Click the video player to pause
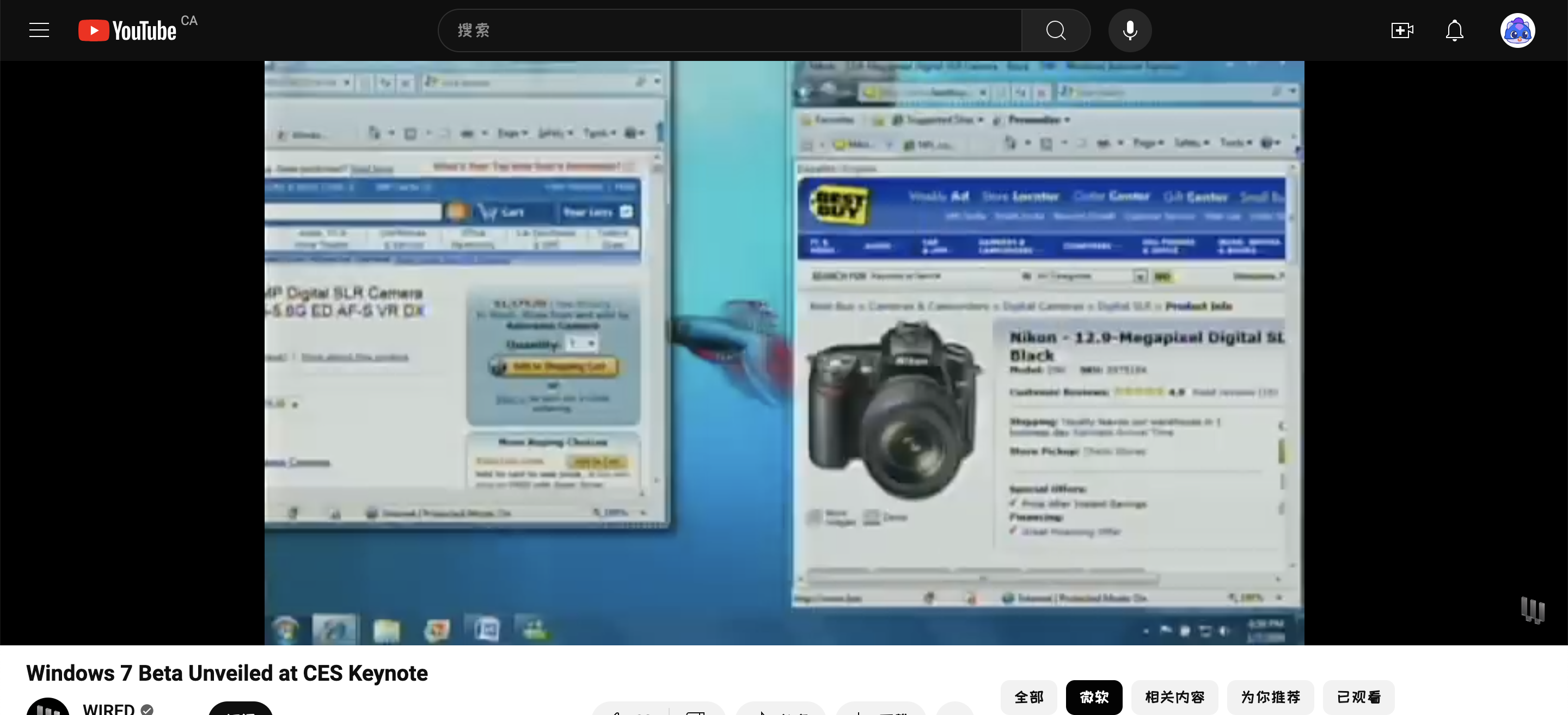Image resolution: width=1568 pixels, height=715 pixels. [784, 353]
